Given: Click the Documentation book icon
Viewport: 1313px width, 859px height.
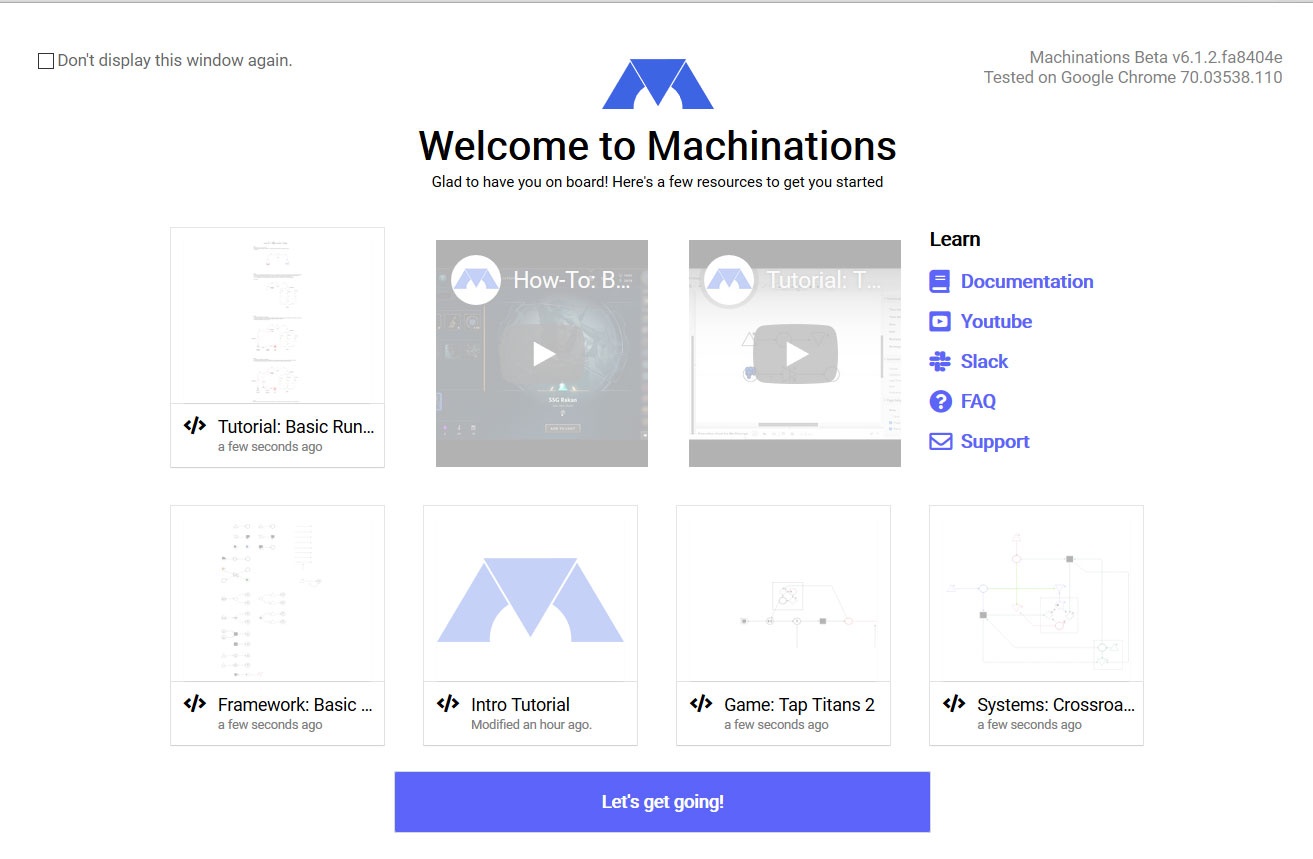Looking at the screenshot, I should (x=940, y=282).
